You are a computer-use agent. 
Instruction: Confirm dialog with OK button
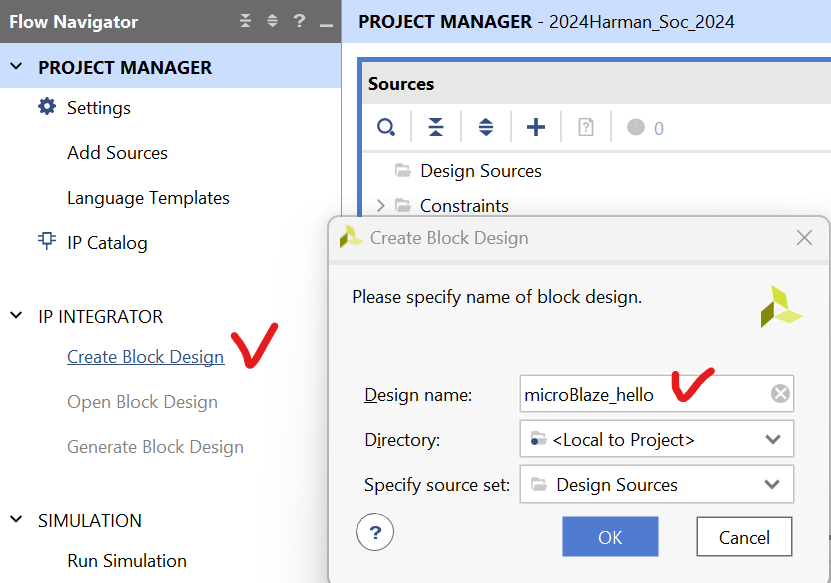[x=610, y=537]
